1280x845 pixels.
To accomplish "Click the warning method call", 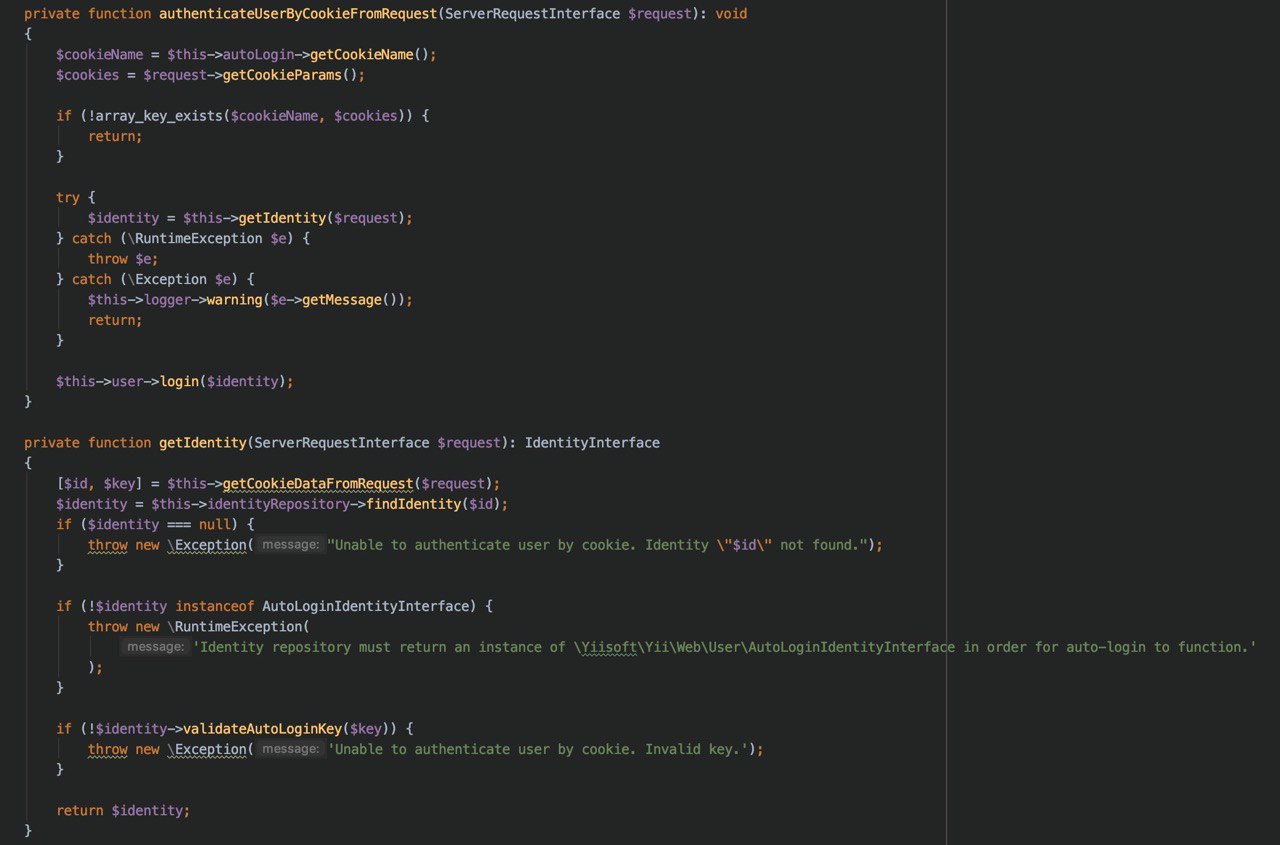I will [x=234, y=300].
